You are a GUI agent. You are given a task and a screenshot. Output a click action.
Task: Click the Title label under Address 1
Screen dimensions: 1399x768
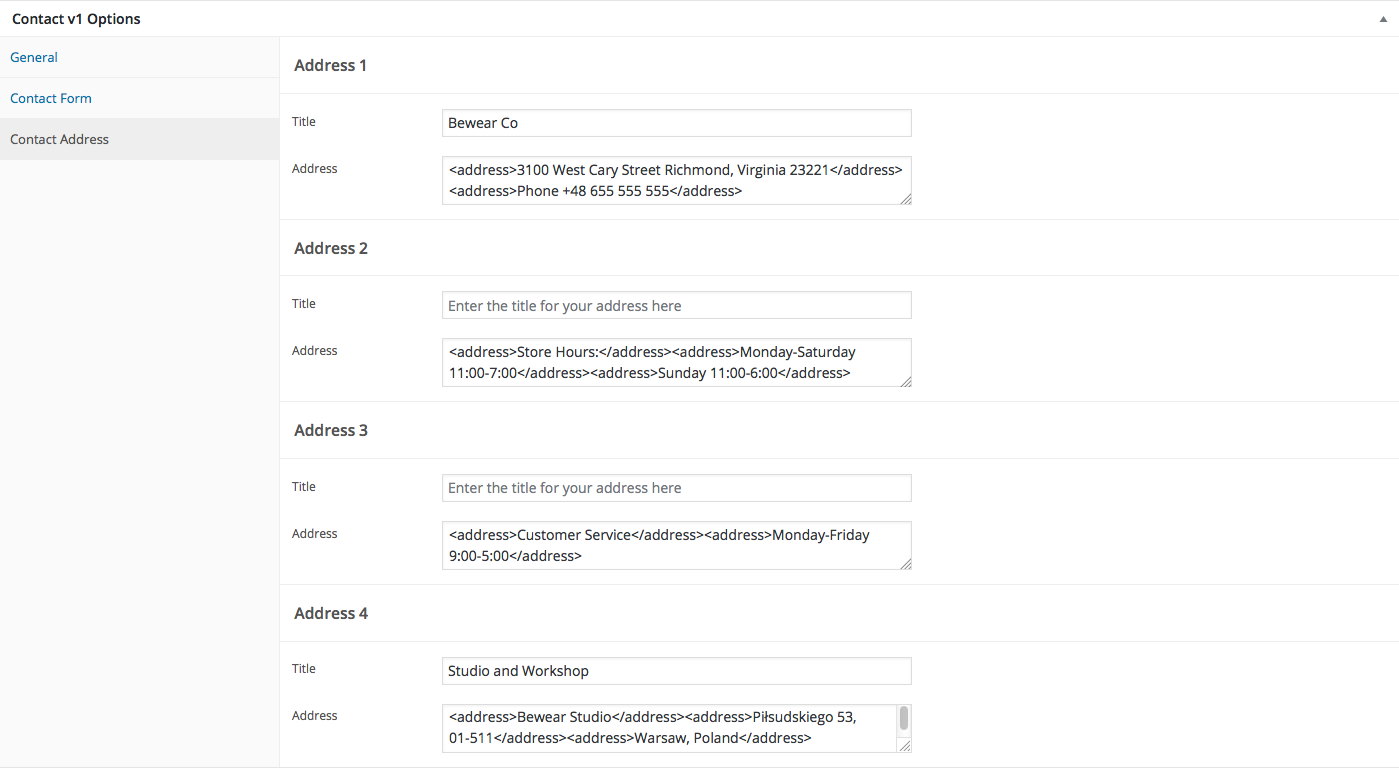(304, 121)
